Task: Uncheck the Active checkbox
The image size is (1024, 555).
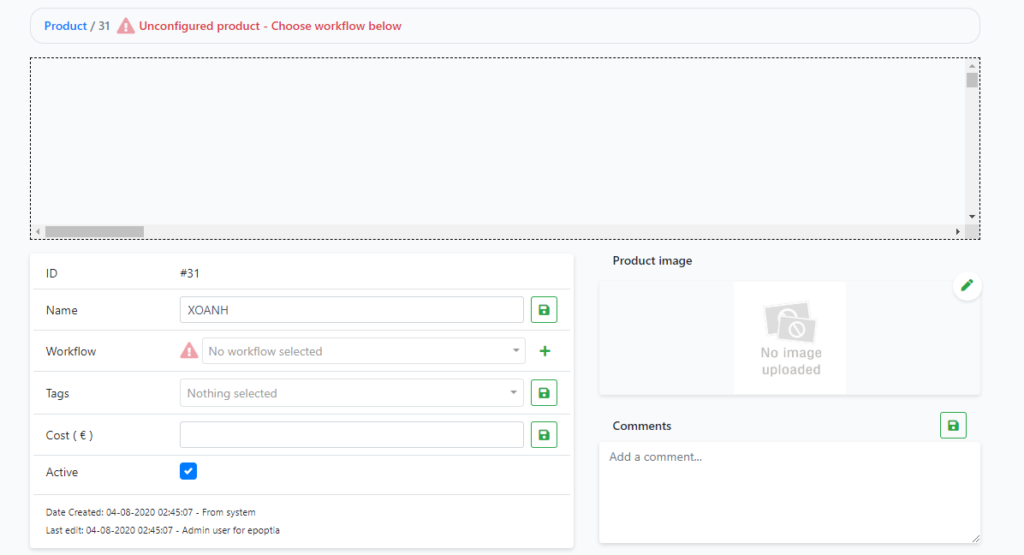Action: 188,471
